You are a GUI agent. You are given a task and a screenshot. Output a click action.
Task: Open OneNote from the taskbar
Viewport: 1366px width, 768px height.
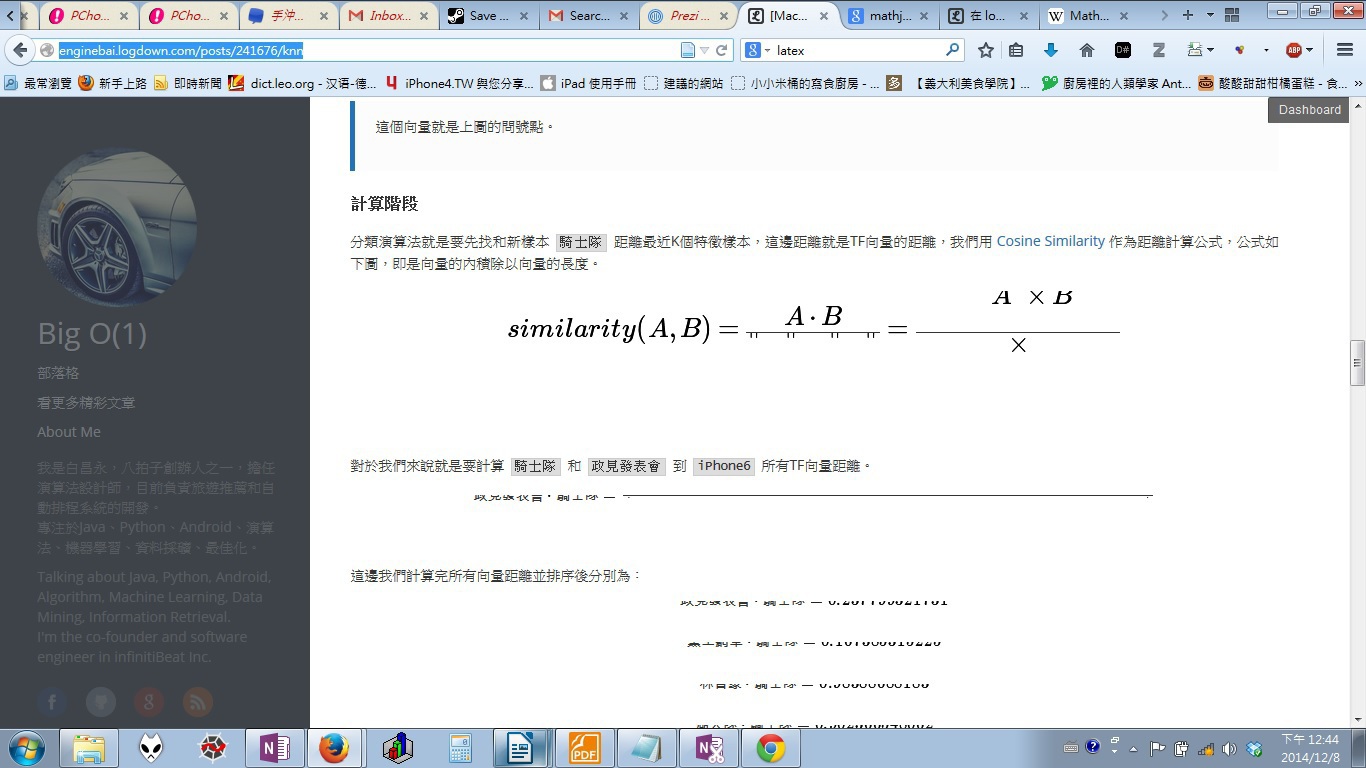point(274,748)
